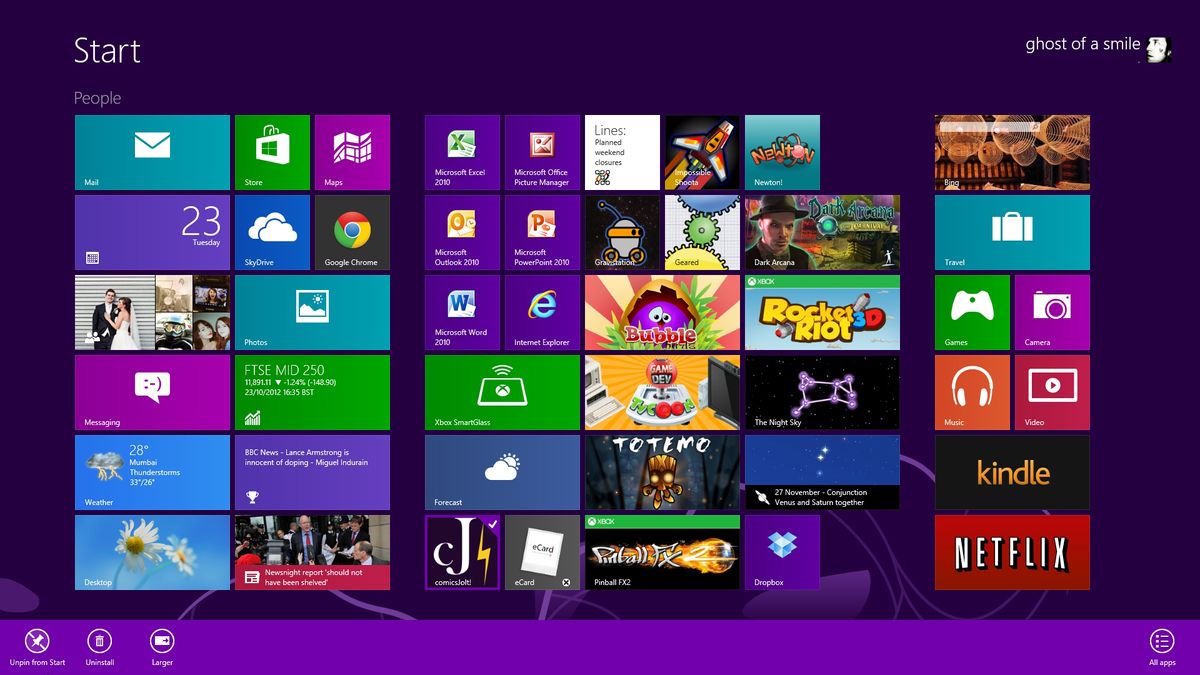Open Microsoft PowerPoint 2010
Screen dimensions: 1200x675
tap(542, 232)
